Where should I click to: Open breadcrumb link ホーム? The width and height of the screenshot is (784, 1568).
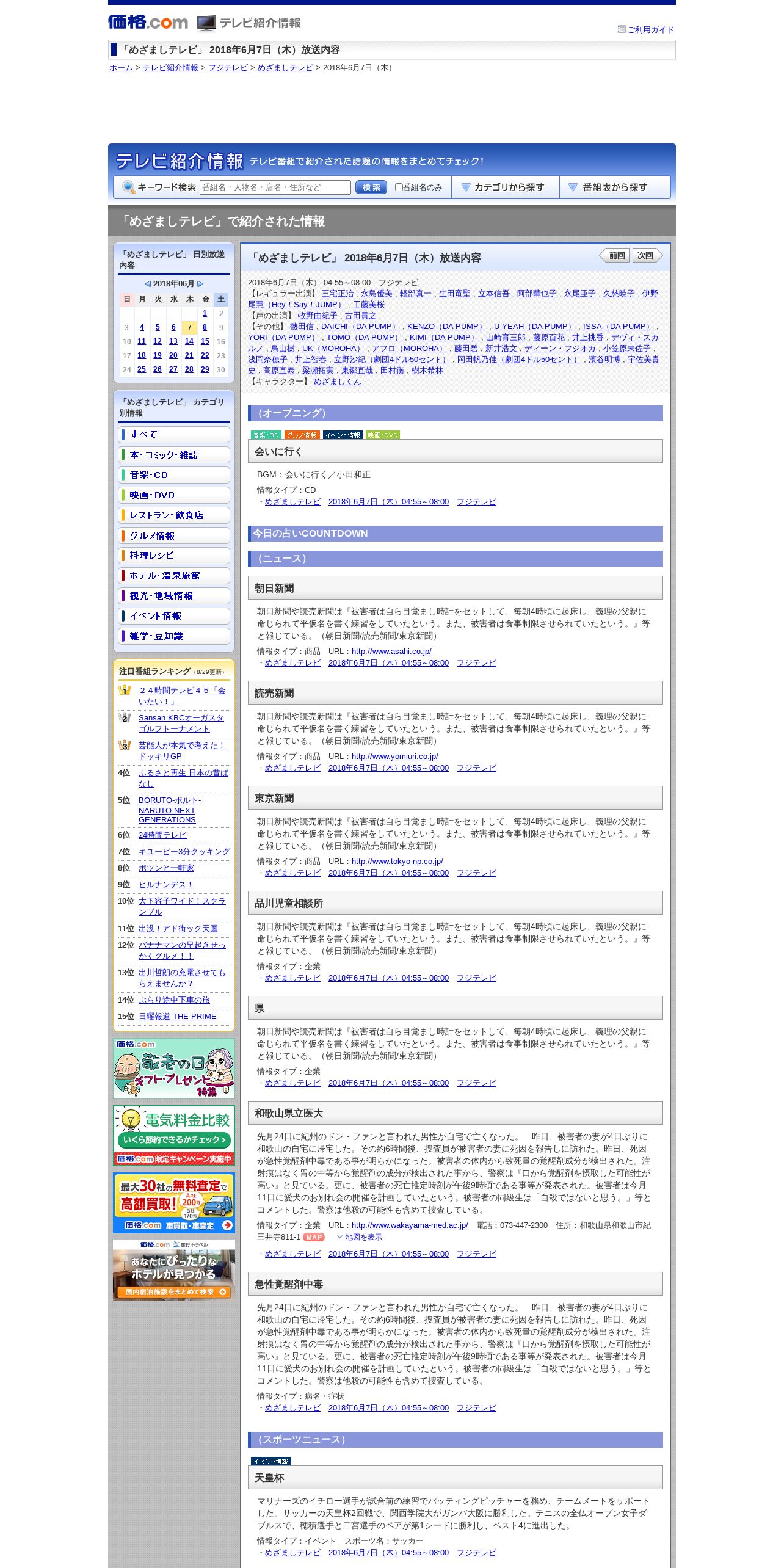click(121, 68)
